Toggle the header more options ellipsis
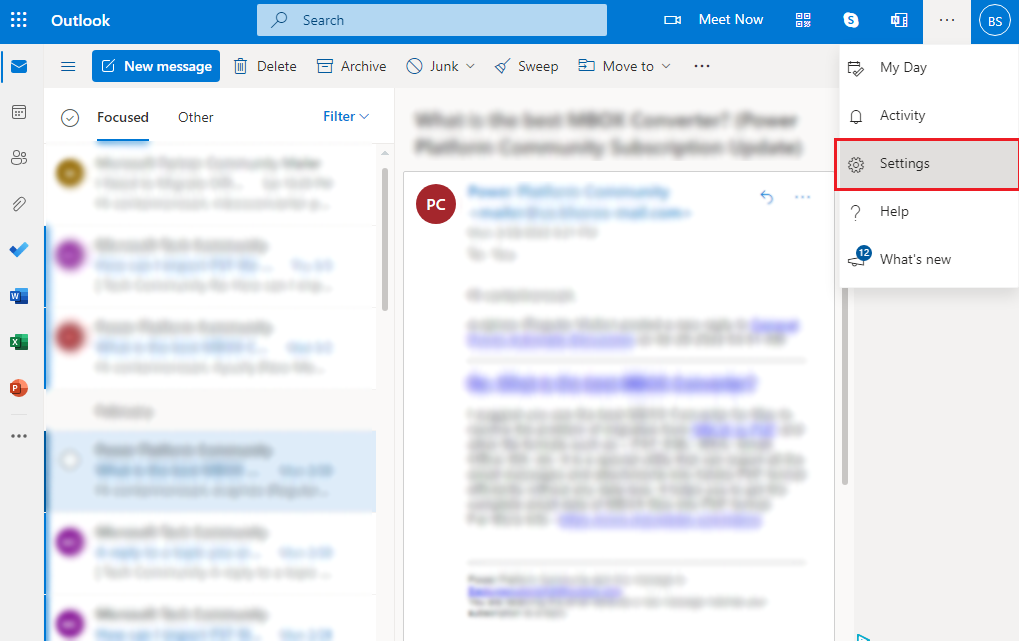Screen dimensions: 1019x641 click(x=947, y=20)
